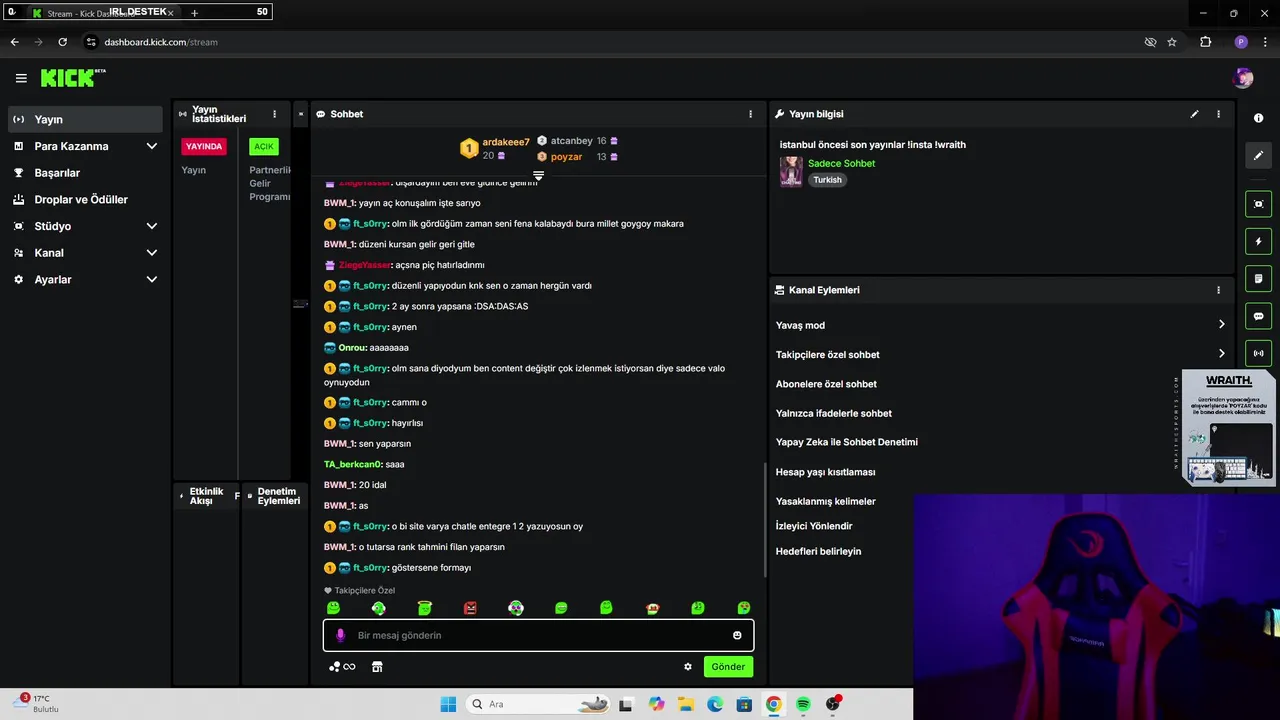
Task: Click the info icon in the right sidebar
Action: point(1258,118)
